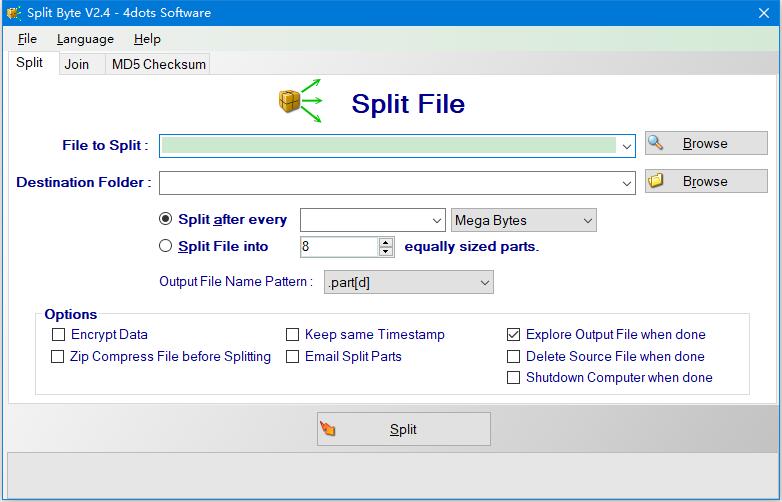Click the hand icon on the Split button
The image size is (782, 502).
coord(328,428)
